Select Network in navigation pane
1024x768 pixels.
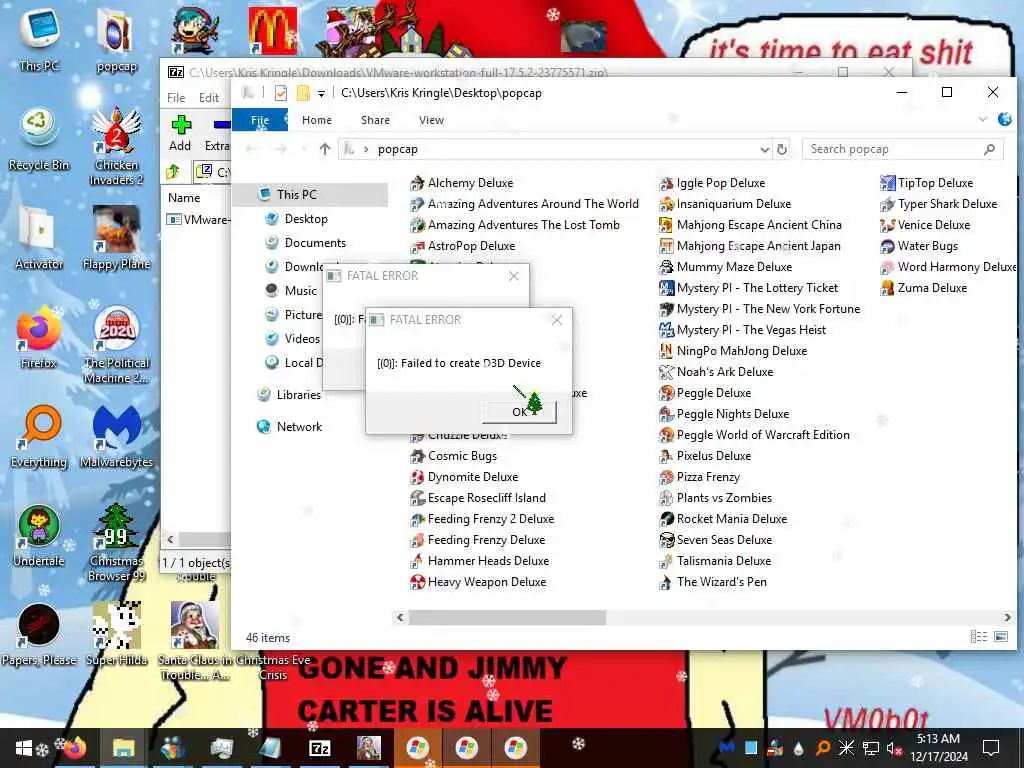pos(298,427)
